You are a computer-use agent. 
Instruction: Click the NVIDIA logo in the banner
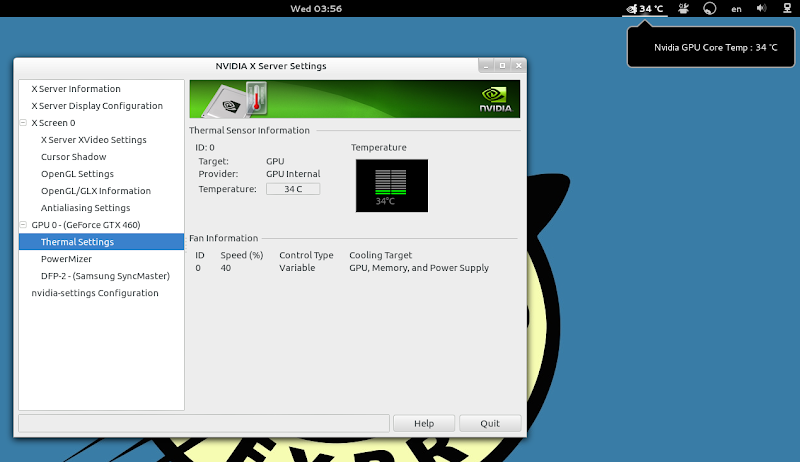[x=495, y=99]
